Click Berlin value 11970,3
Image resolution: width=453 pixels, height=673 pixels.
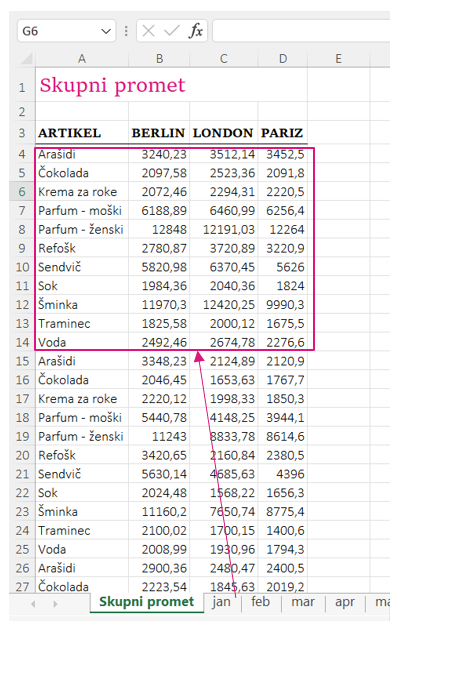coord(159,305)
